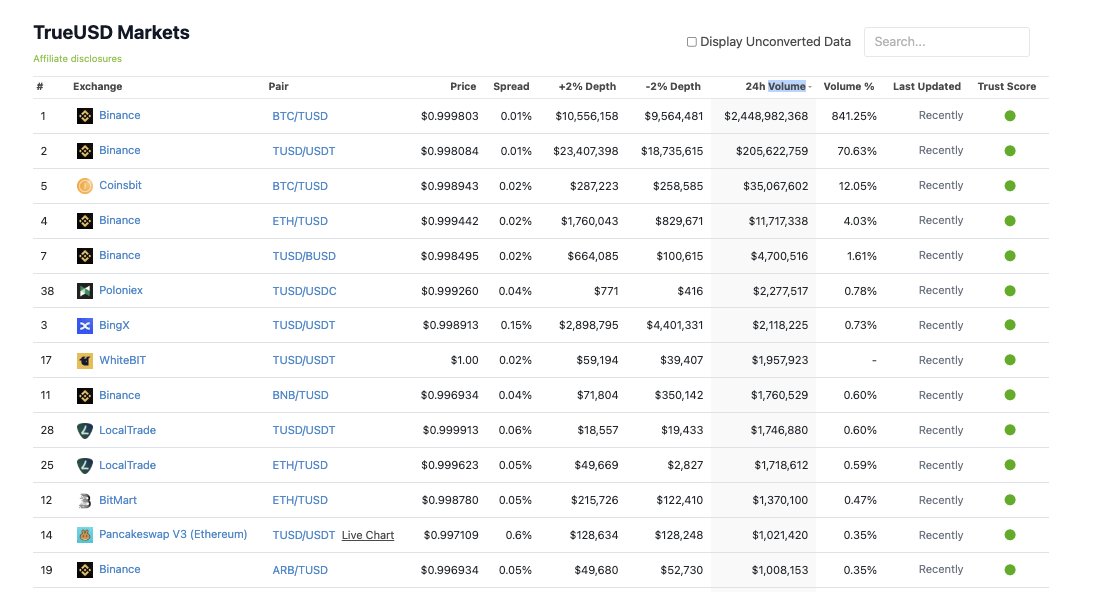Screen dimensions: 1106x592
Task: Sort table by Exchange column header
Action: tap(97, 86)
